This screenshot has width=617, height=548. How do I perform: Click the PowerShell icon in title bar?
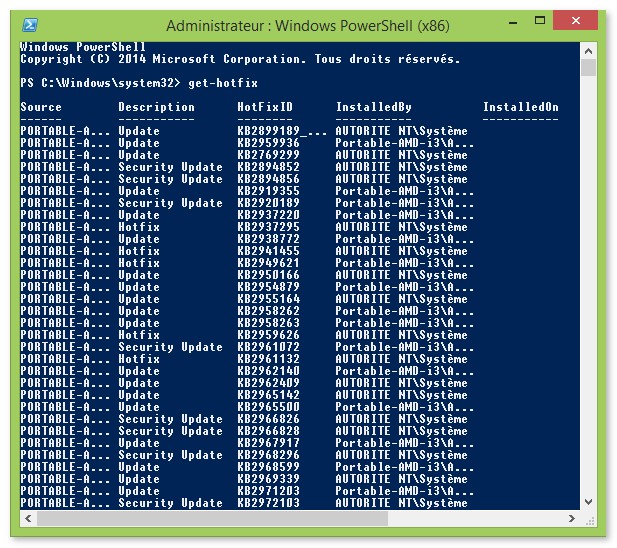(x=30, y=25)
